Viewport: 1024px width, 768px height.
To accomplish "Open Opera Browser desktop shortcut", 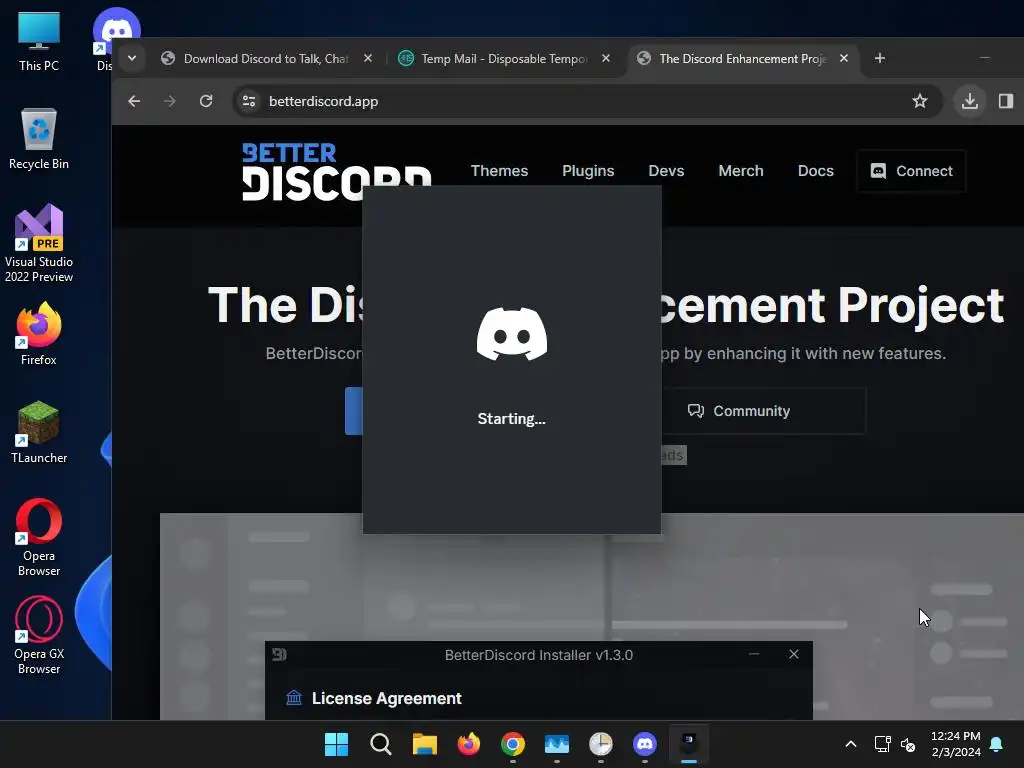I will click(x=39, y=537).
